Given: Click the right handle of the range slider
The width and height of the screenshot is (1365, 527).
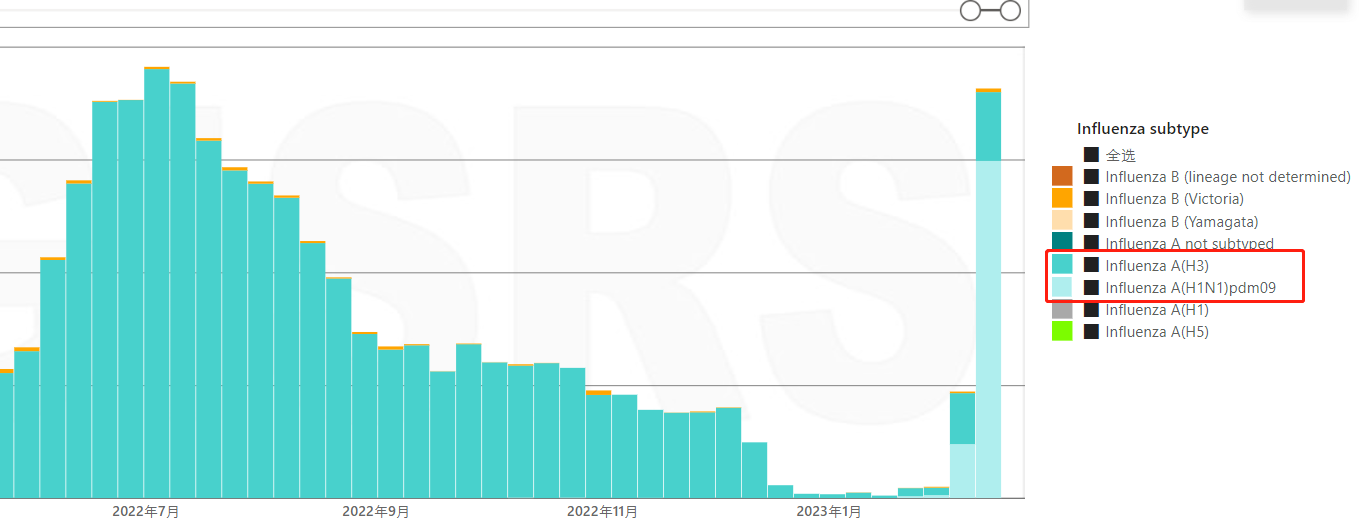Looking at the screenshot, I should tap(1010, 11).
